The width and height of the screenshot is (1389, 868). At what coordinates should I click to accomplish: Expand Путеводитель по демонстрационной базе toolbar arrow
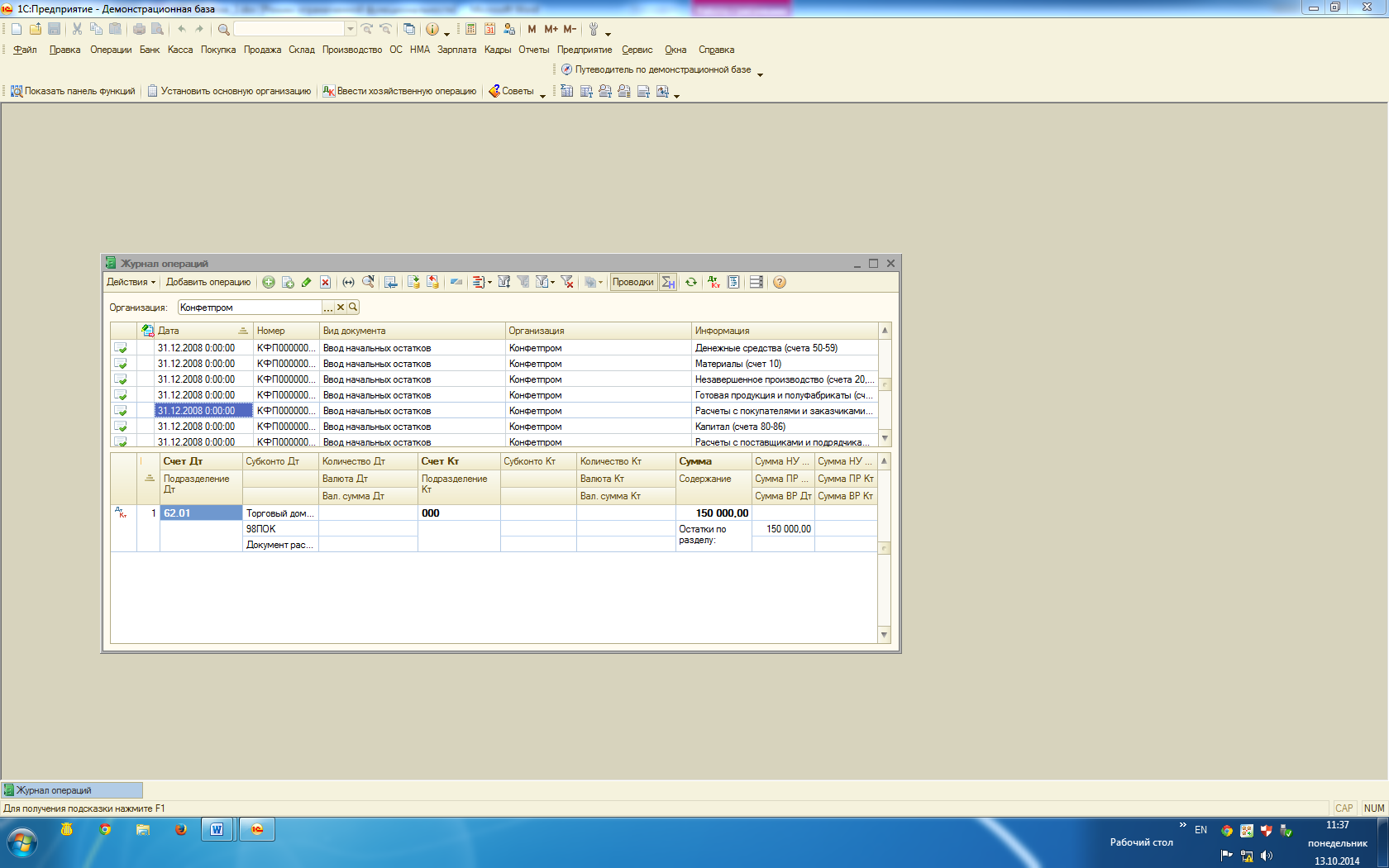point(760,74)
